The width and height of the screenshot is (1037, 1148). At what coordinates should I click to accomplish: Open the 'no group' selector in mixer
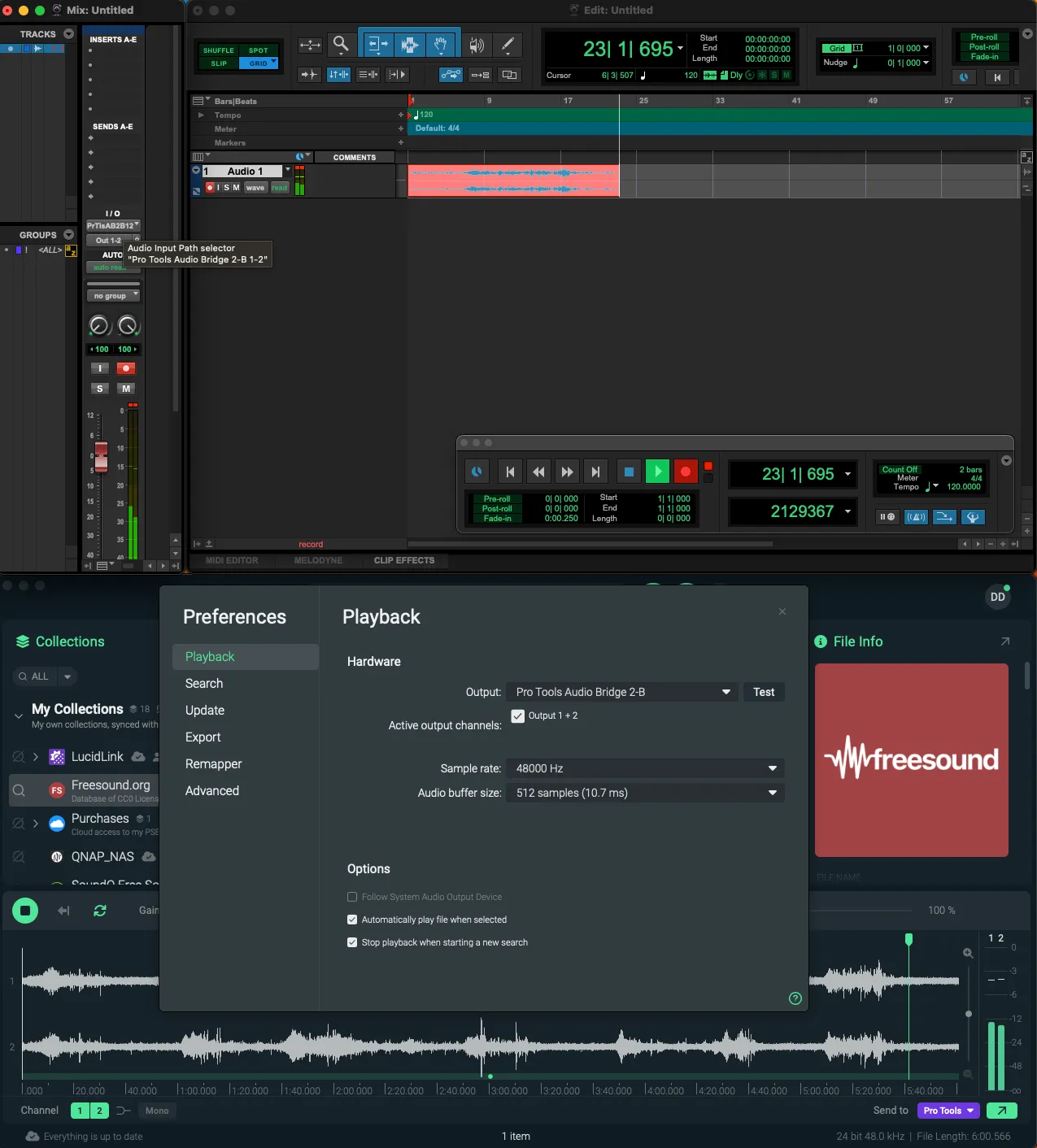(x=113, y=296)
